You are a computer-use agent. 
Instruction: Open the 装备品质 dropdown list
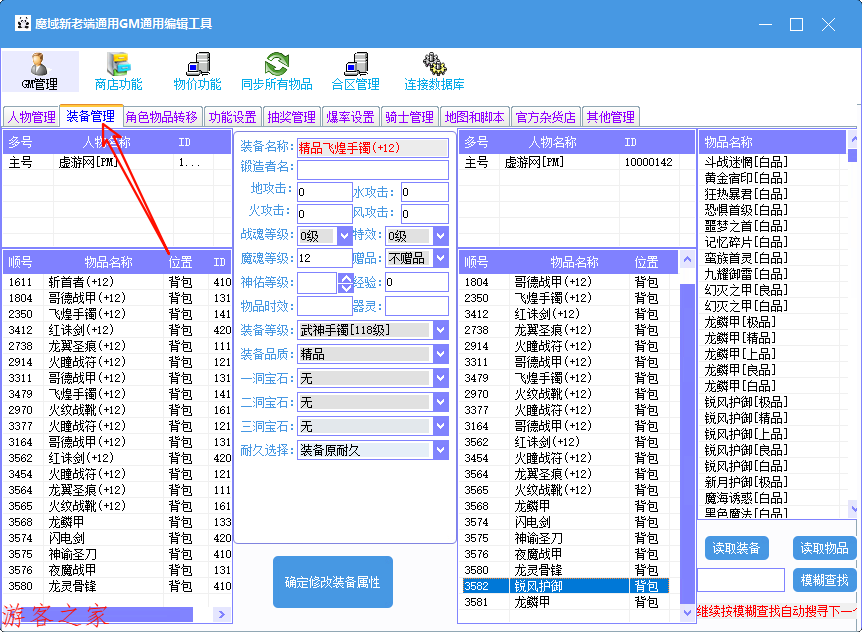tap(441, 354)
